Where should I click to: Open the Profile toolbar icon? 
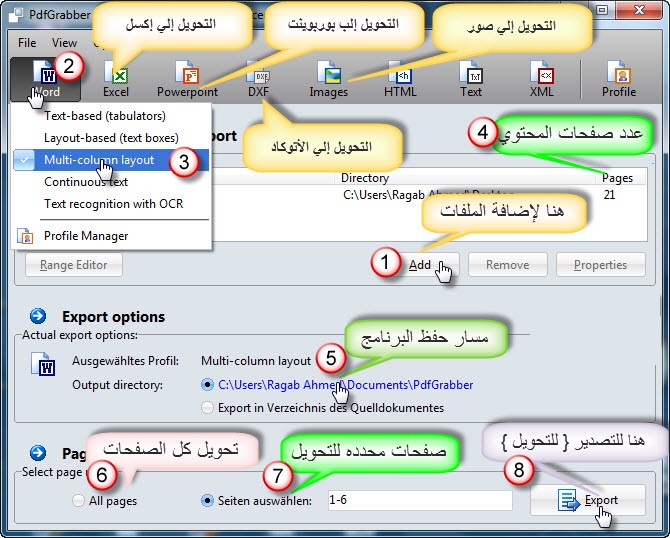pos(619,79)
